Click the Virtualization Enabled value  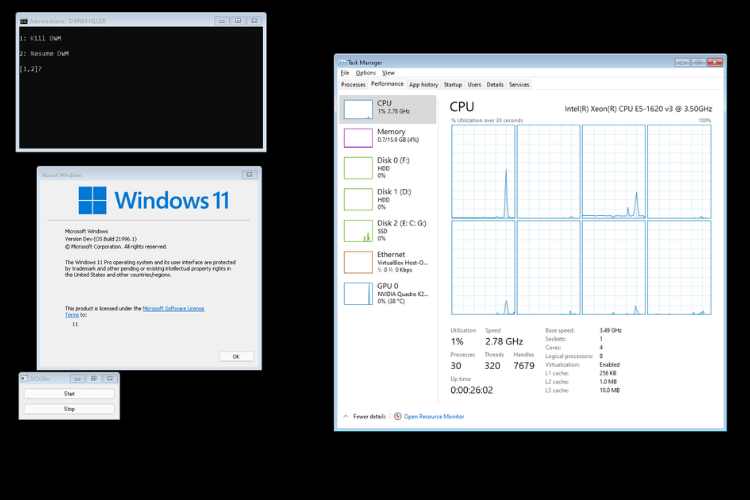(609, 365)
